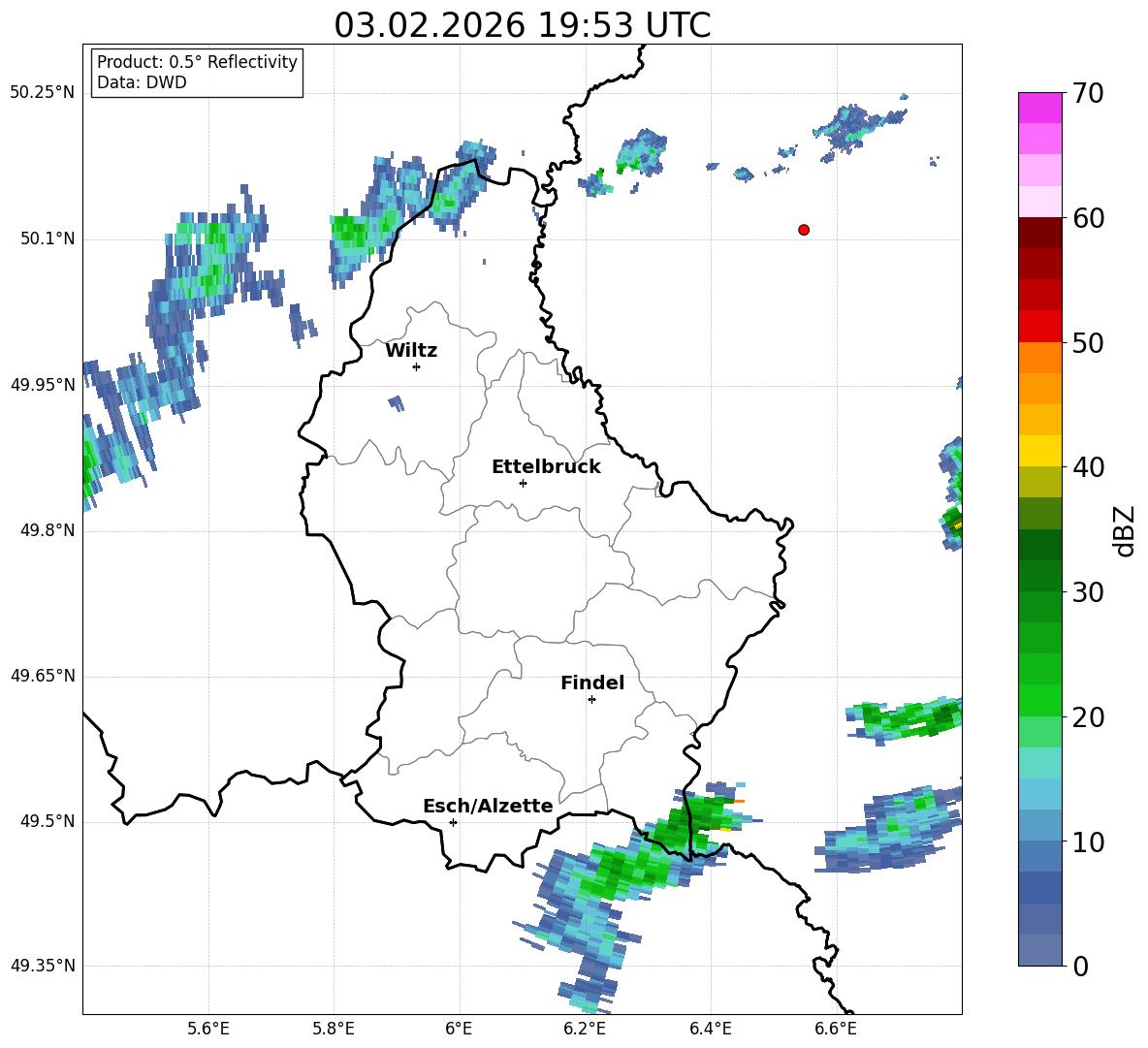The height and width of the screenshot is (1048, 1148).
Task: Click the yellow colorbar segment above 40
Action: (1039, 451)
